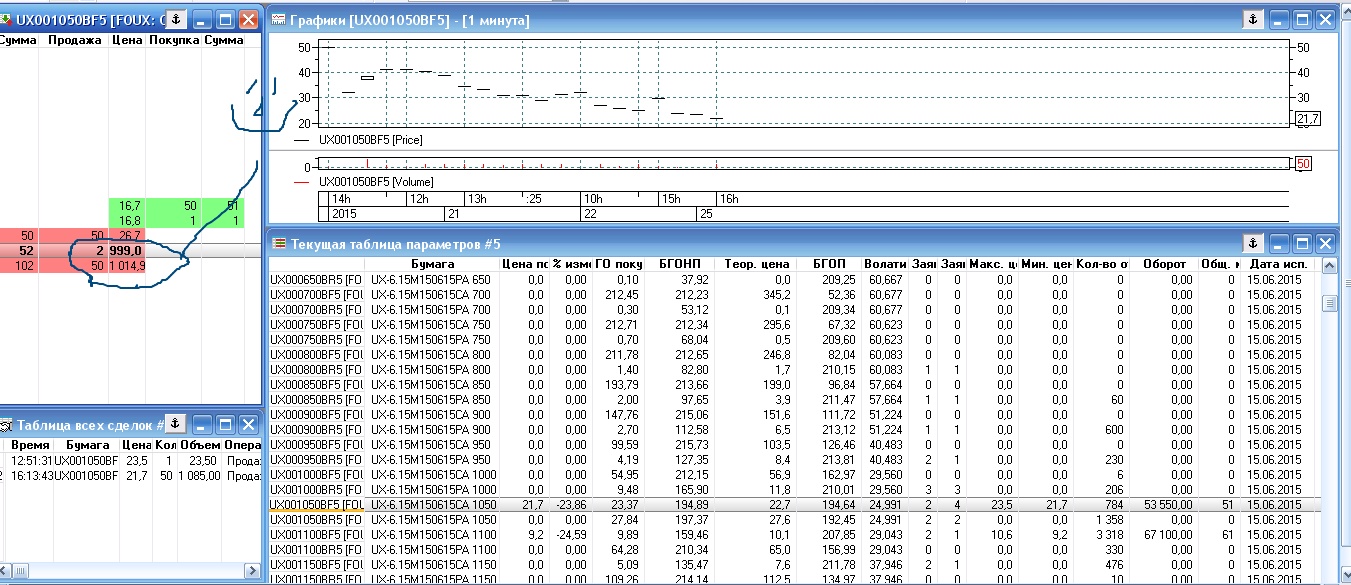Maximize the UX001050BF5 order book window
1351x585 pixels.
click(225, 19)
